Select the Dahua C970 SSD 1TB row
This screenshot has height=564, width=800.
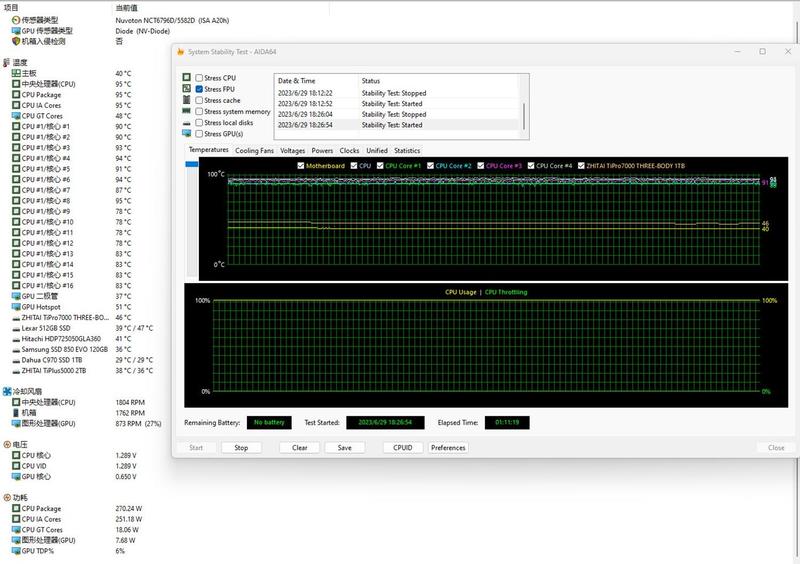82,360
